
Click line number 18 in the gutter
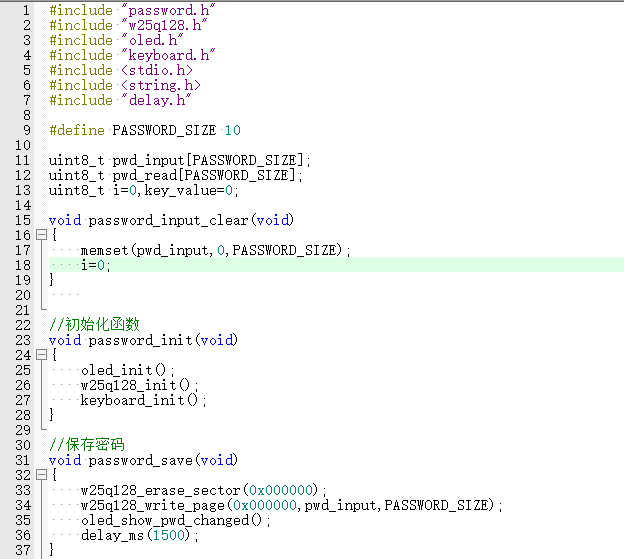pyautogui.click(x=23, y=265)
